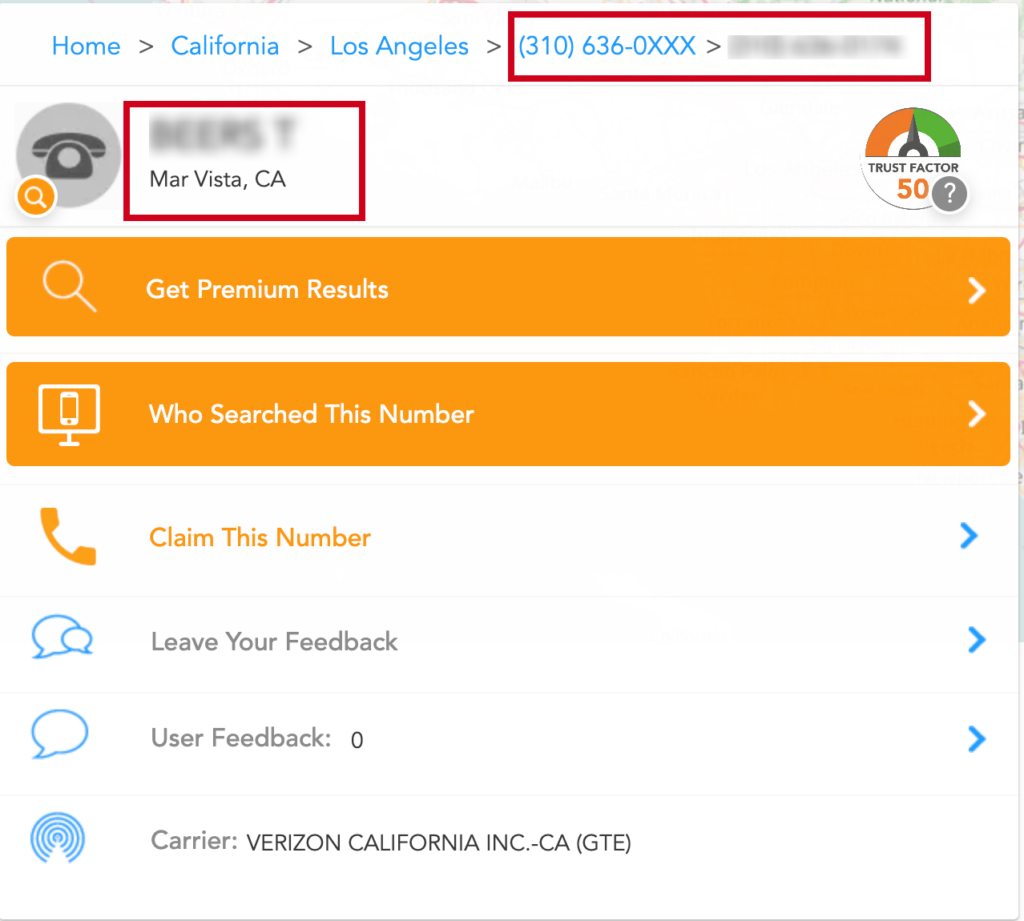Click the orange phone handset icon
1024x921 pixels.
tap(68, 536)
